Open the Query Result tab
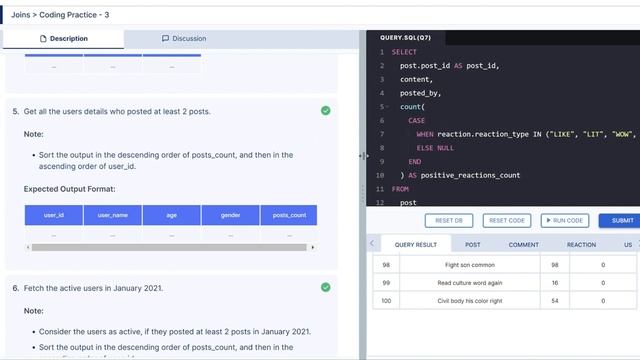 point(416,244)
